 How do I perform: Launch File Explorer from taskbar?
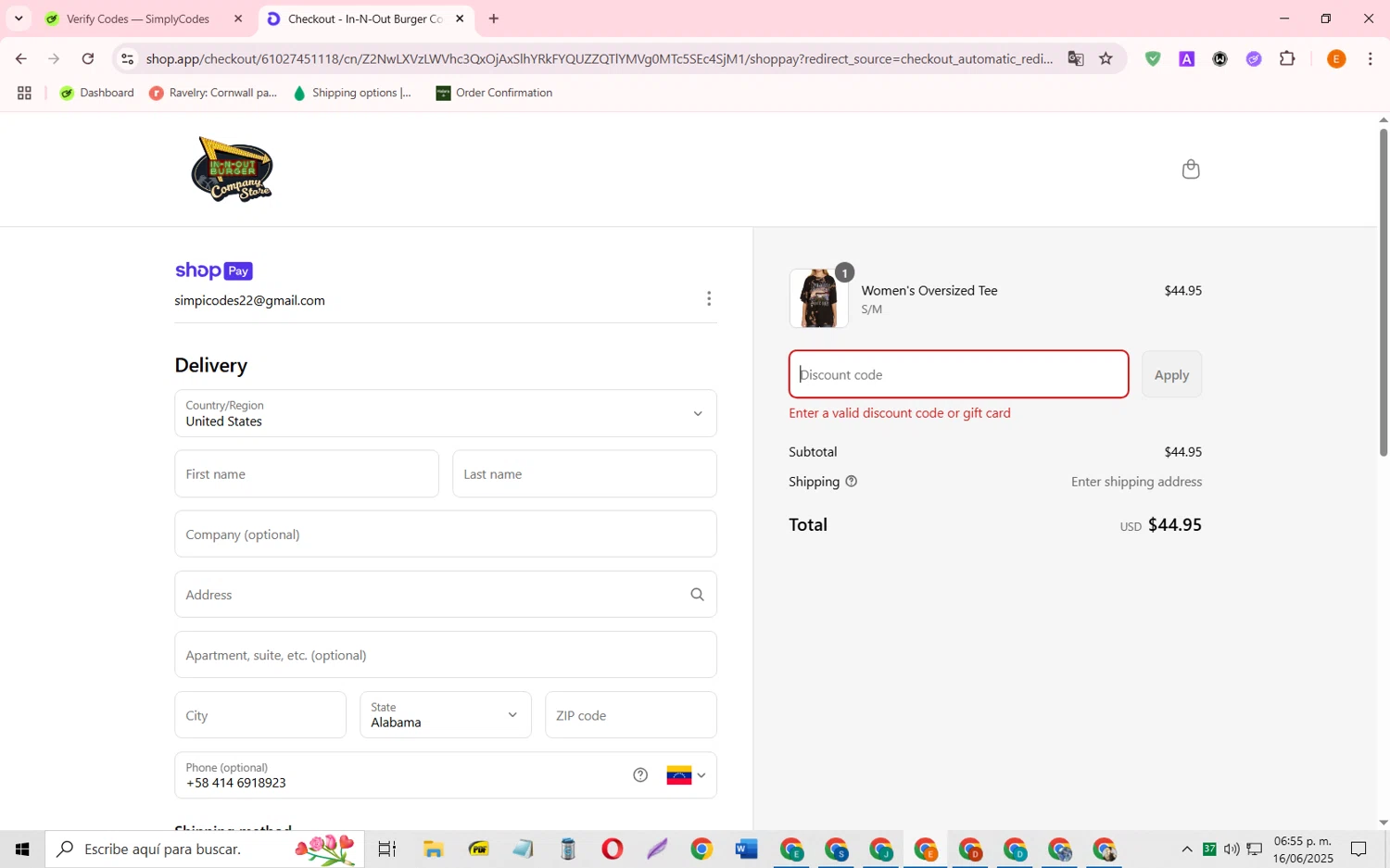point(433,849)
